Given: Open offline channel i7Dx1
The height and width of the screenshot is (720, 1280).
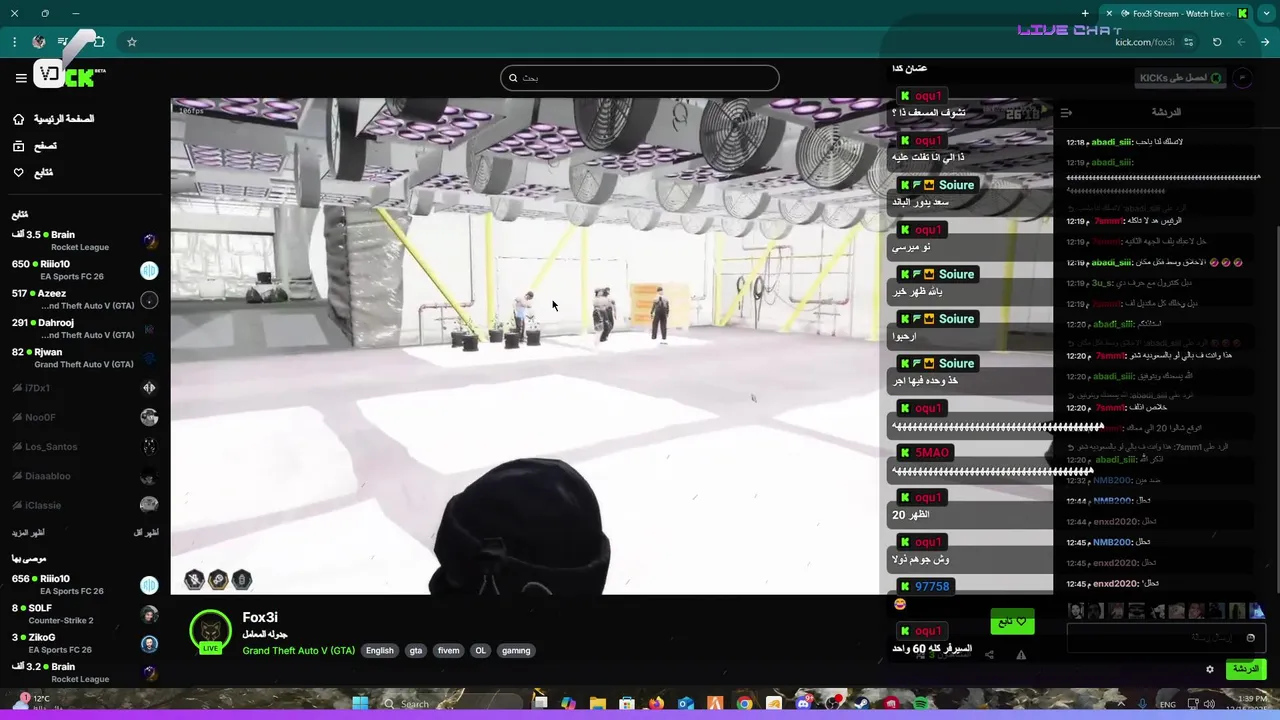Looking at the screenshot, I should (x=85, y=388).
